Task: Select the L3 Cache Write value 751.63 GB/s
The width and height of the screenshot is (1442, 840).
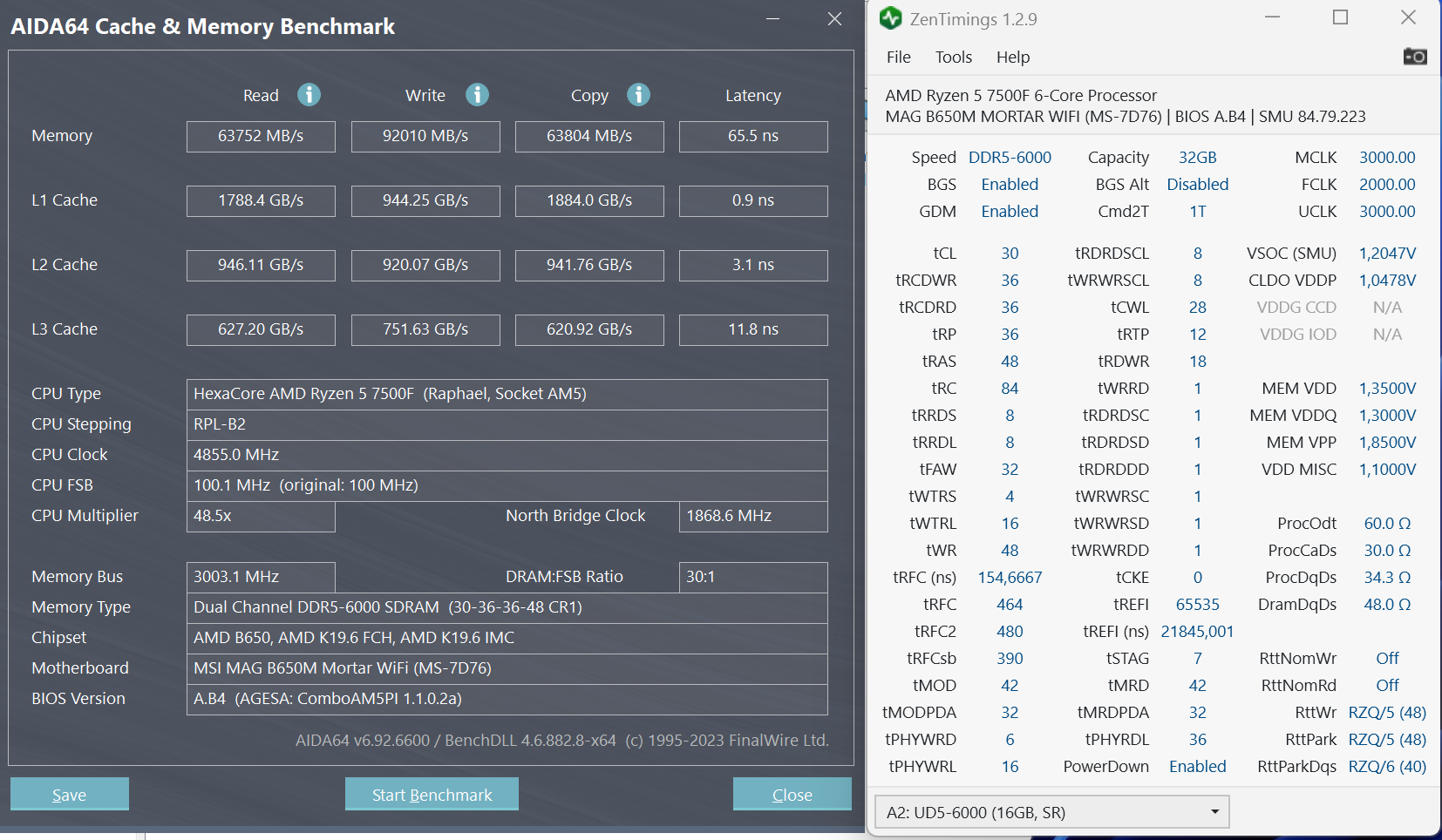Action: (425, 330)
